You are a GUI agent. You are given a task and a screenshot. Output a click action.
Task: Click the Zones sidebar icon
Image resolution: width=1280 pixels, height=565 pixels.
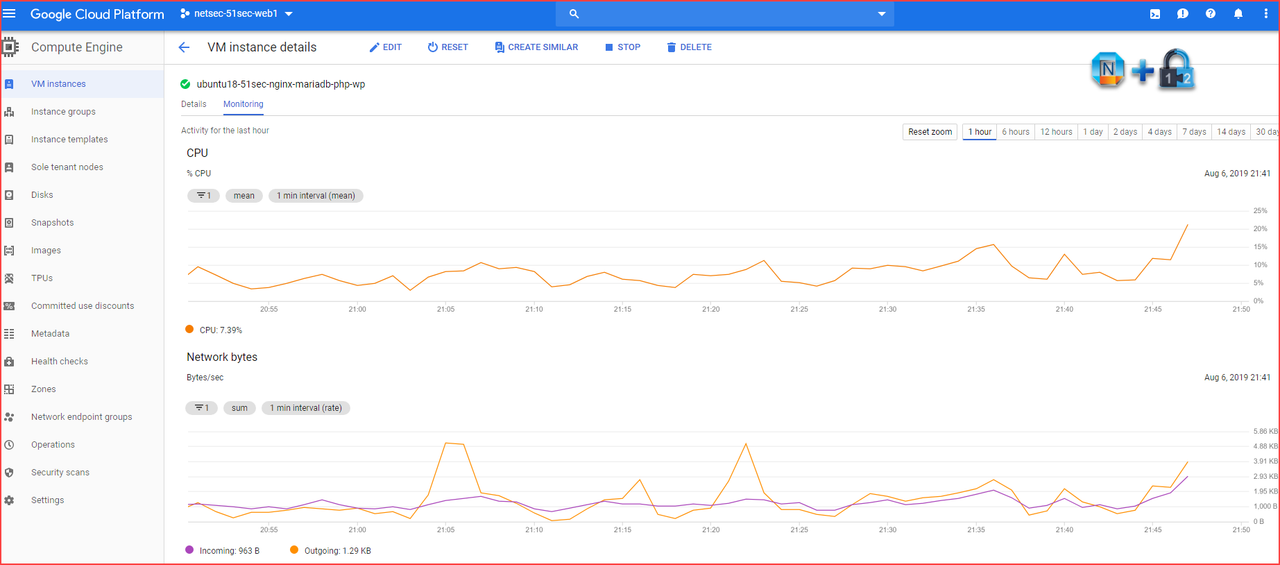[x=9, y=389]
